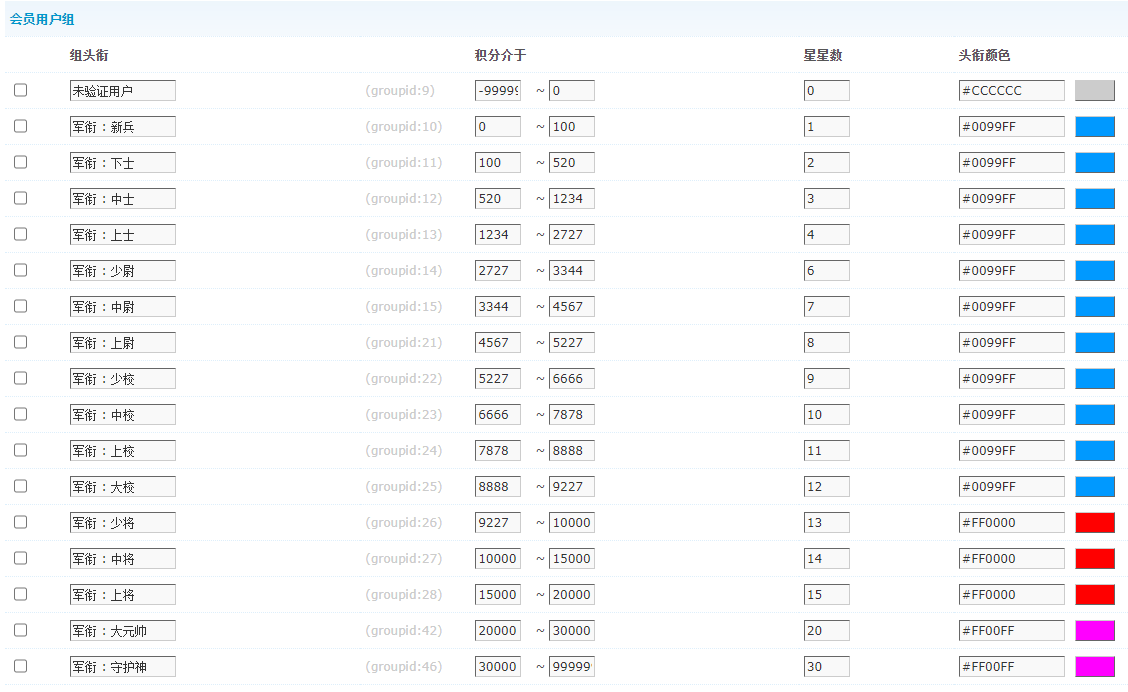Pick color swatch for 军衔：少尉 row
The image size is (1128, 692).
(x=1095, y=270)
